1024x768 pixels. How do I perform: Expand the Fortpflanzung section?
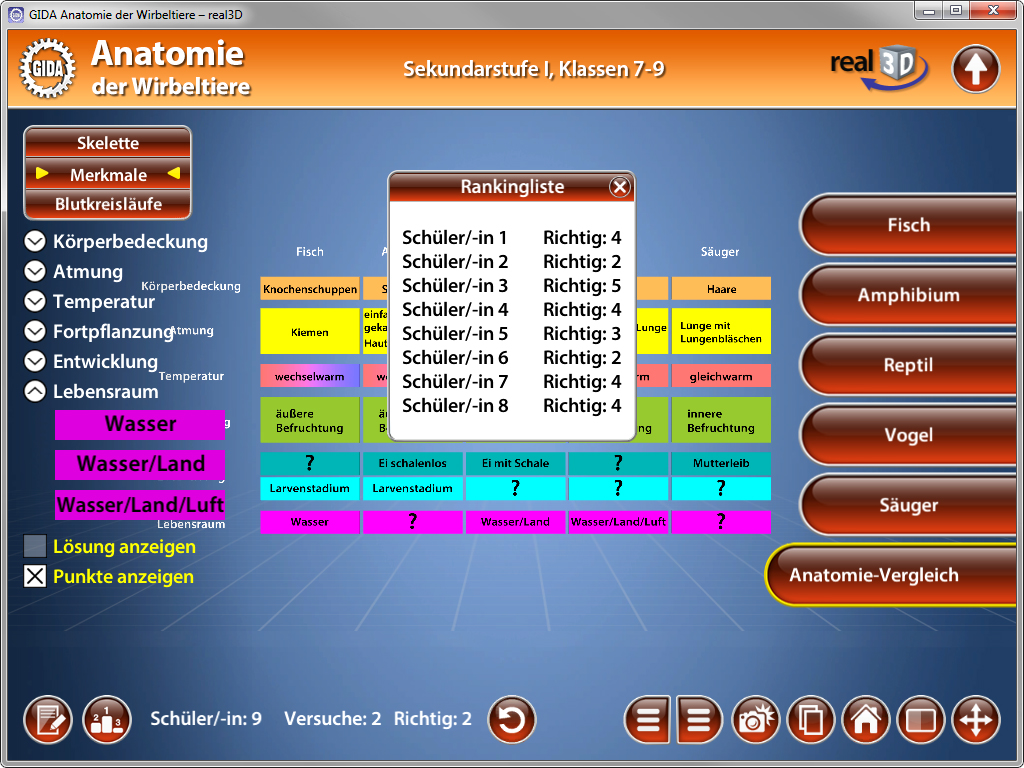click(35, 331)
